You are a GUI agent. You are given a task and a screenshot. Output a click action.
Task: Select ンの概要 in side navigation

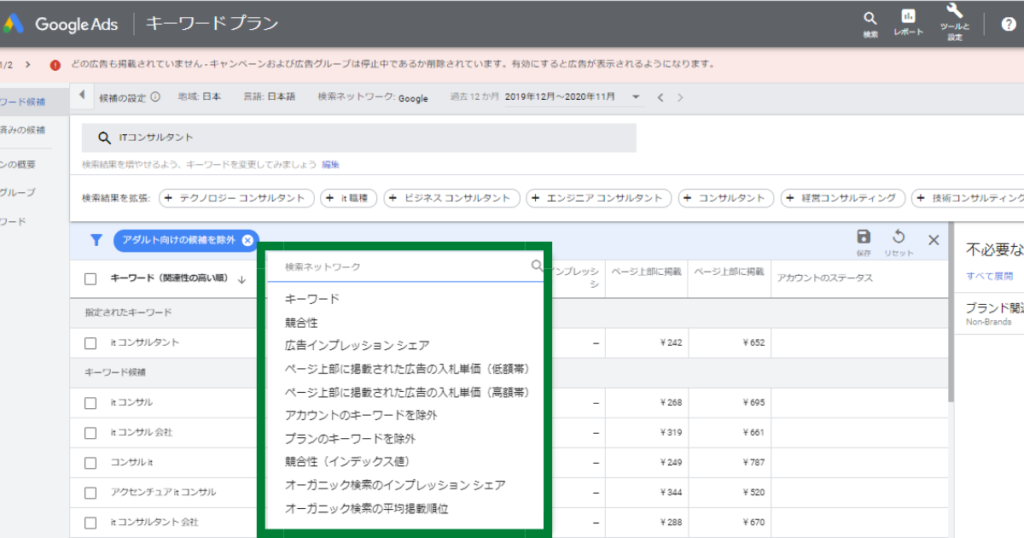18,165
